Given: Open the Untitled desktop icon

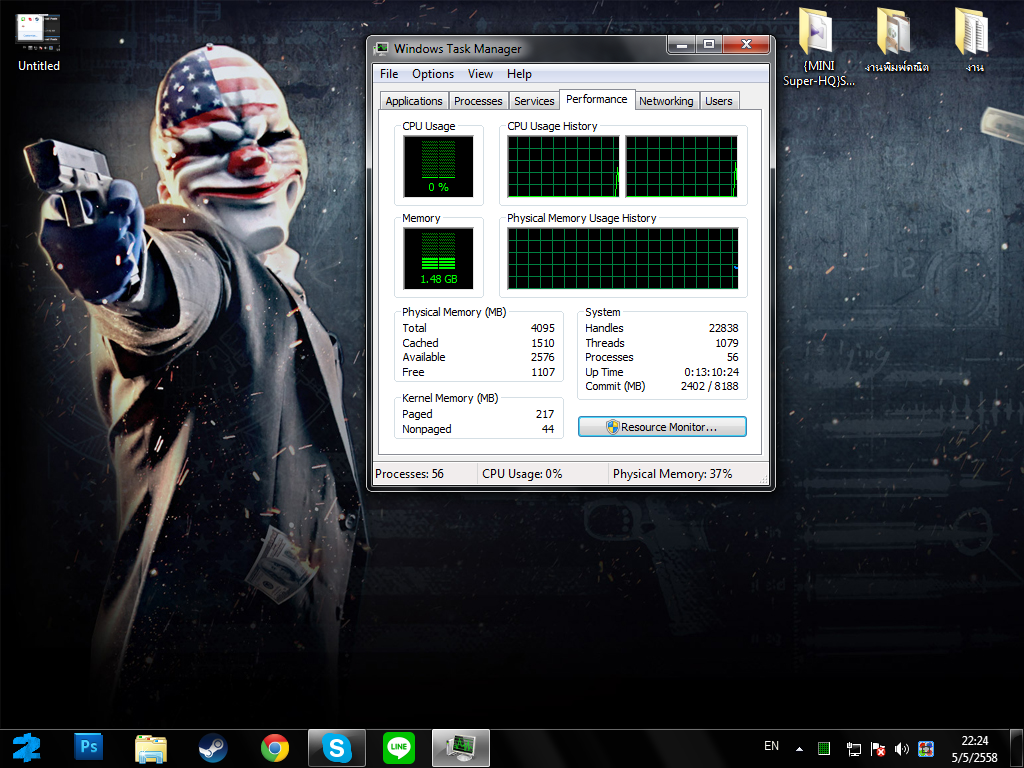Looking at the screenshot, I should [x=38, y=43].
